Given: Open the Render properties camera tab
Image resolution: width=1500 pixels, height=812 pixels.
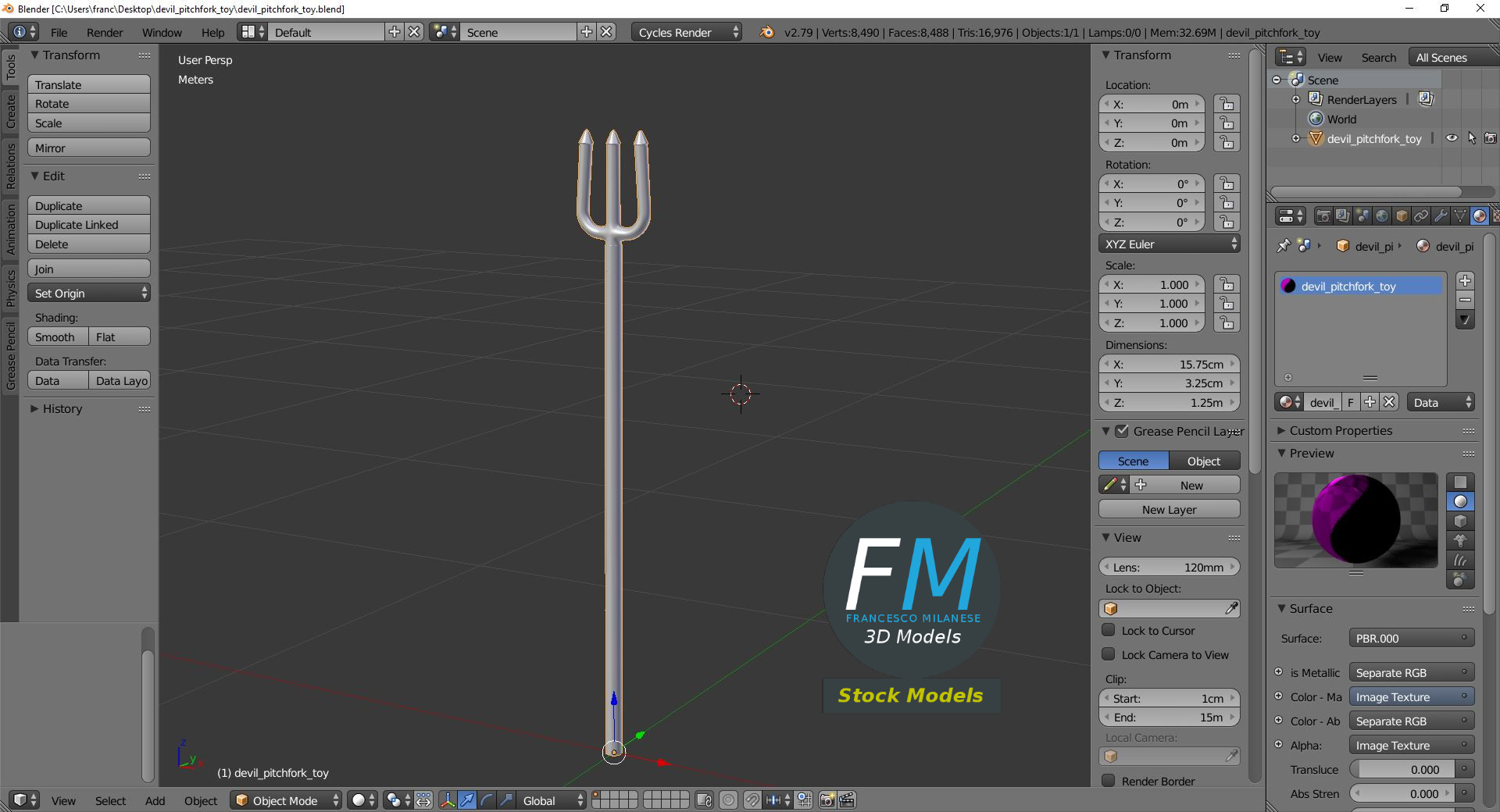Looking at the screenshot, I should (1323, 216).
